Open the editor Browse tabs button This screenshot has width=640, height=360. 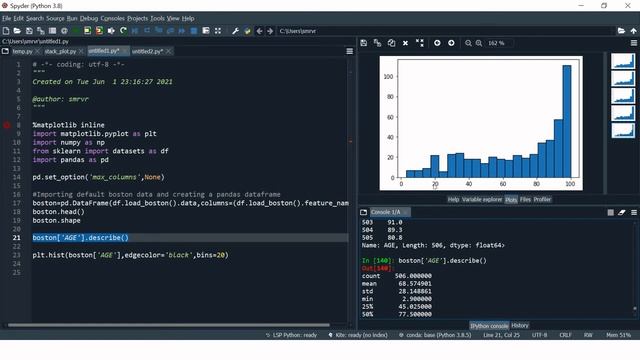tap(5, 51)
